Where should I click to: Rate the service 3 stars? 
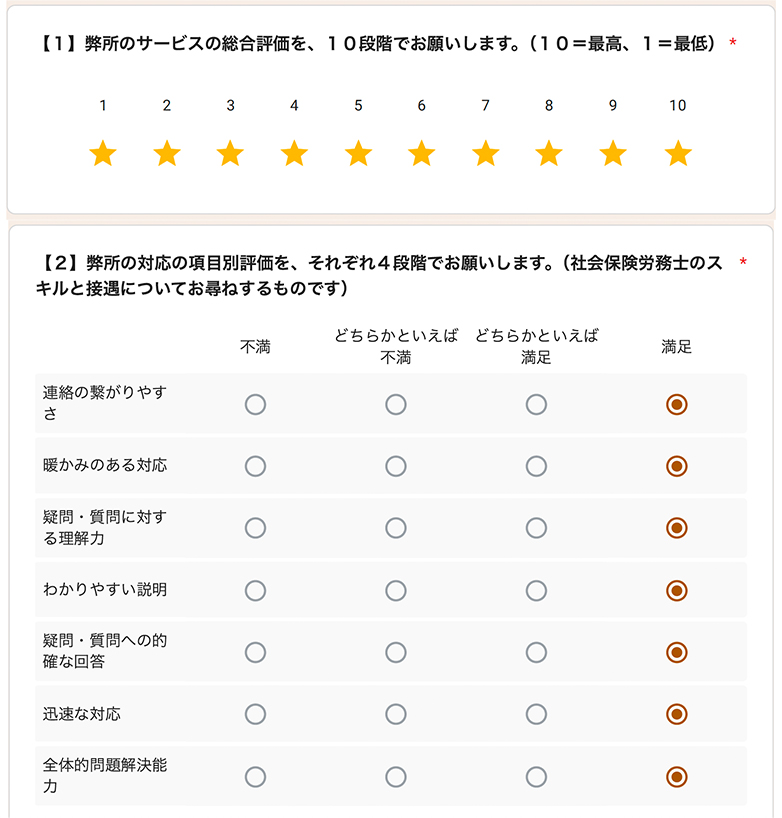pyautogui.click(x=231, y=153)
